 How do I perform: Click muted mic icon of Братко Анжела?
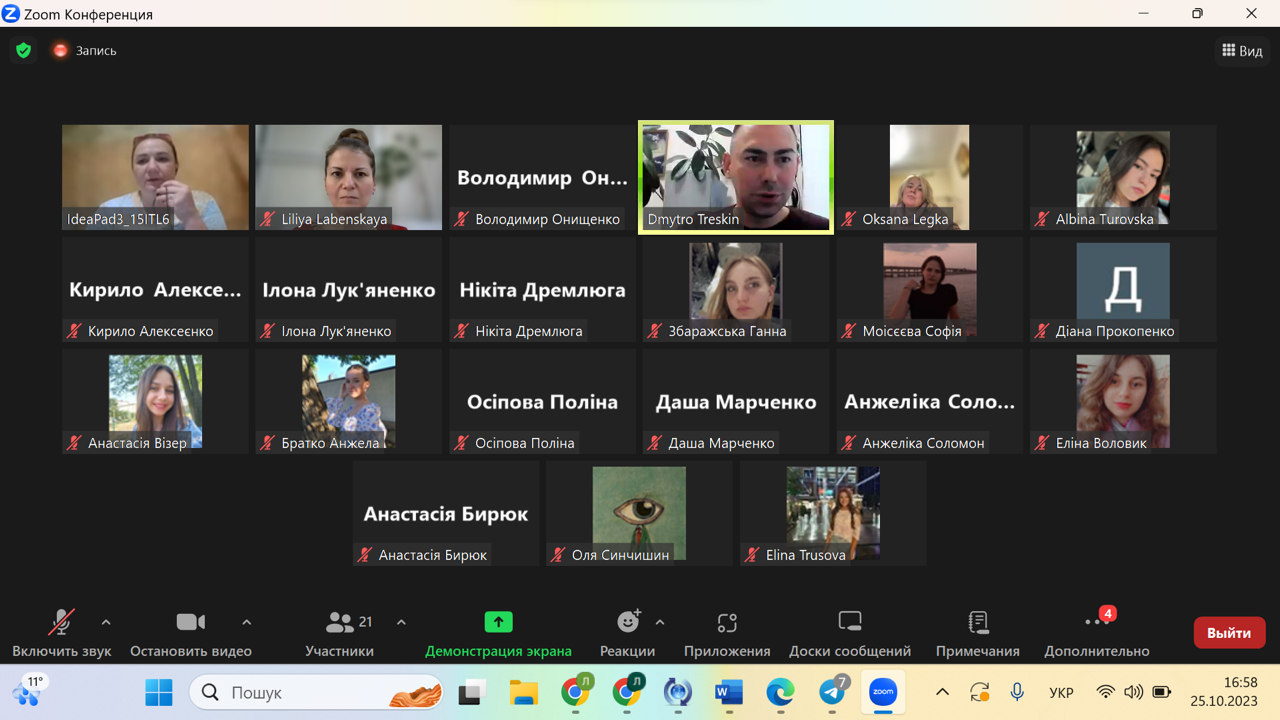(x=267, y=443)
